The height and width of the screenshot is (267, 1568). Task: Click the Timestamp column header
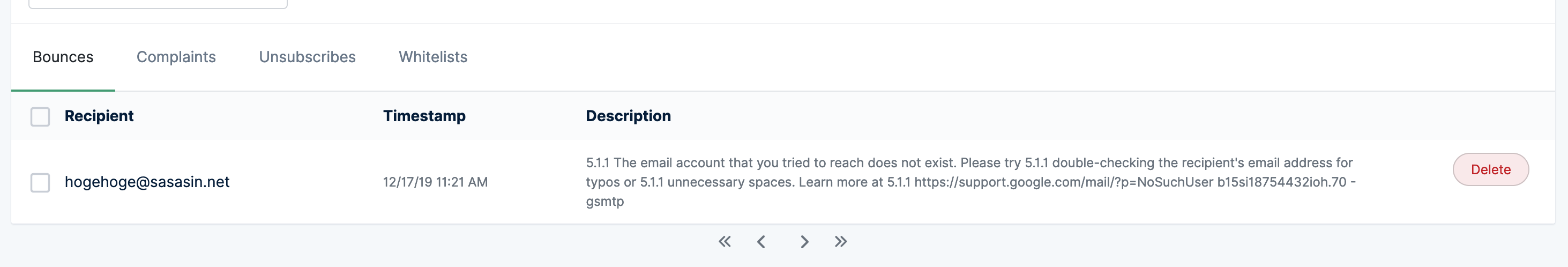[424, 116]
